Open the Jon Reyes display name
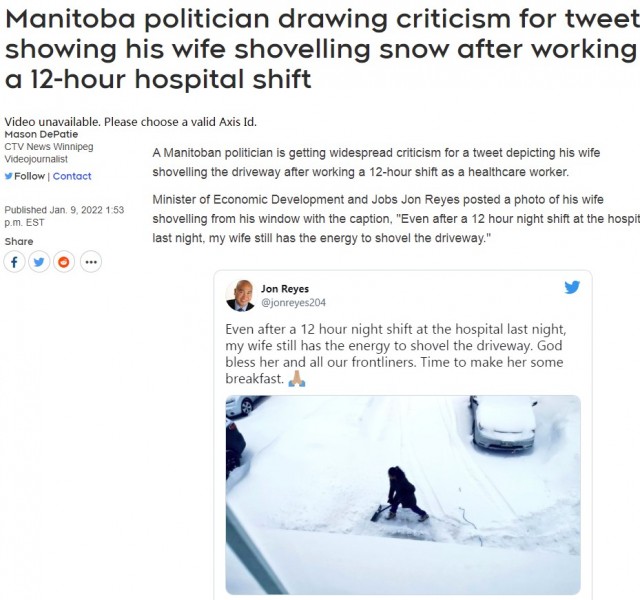640x600 pixels. pyautogui.click(x=283, y=288)
